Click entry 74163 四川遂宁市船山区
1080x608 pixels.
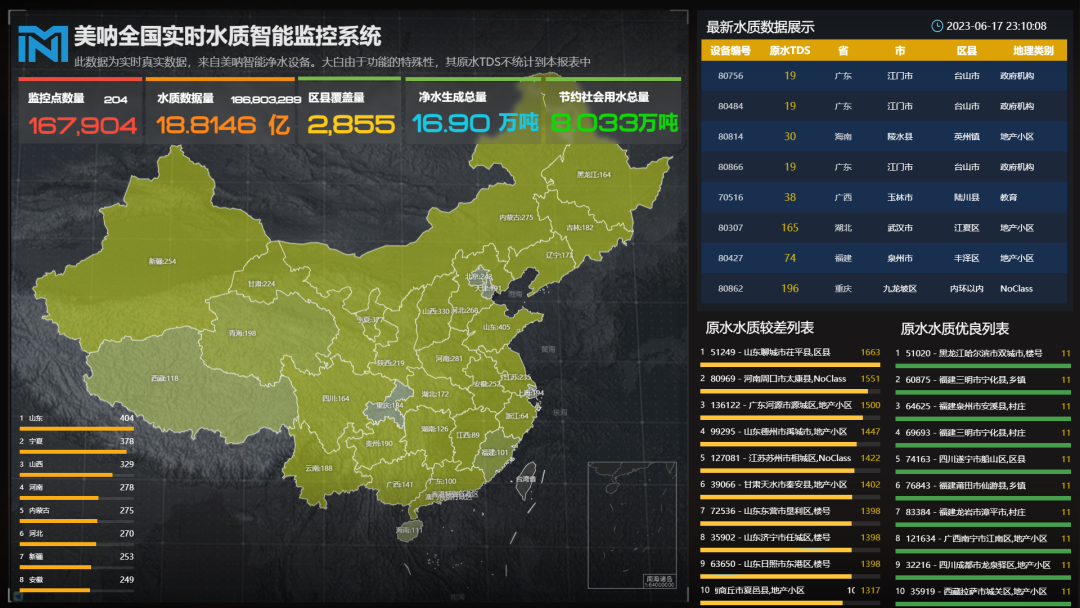click(983, 463)
